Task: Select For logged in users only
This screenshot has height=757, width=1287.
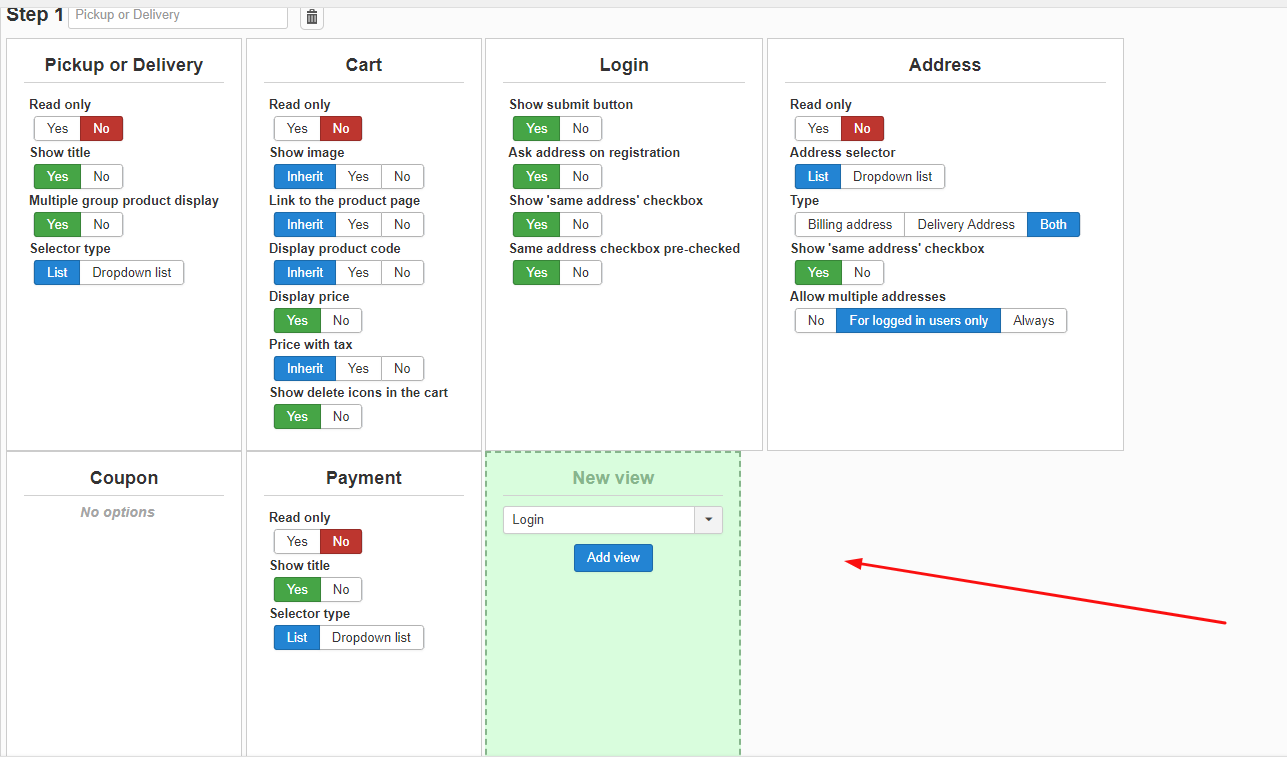Action: [919, 320]
